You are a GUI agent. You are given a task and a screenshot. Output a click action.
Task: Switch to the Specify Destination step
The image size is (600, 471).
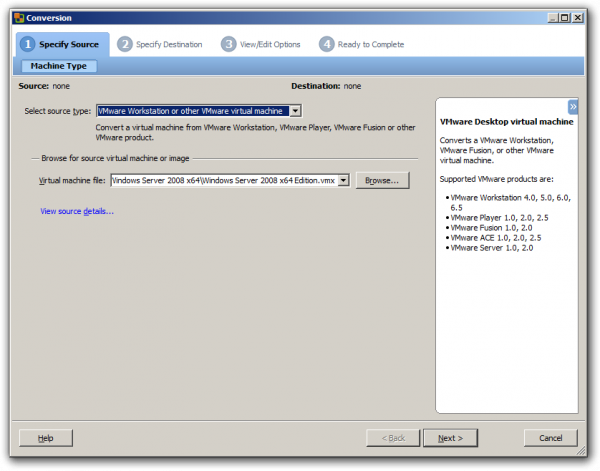click(x=169, y=44)
